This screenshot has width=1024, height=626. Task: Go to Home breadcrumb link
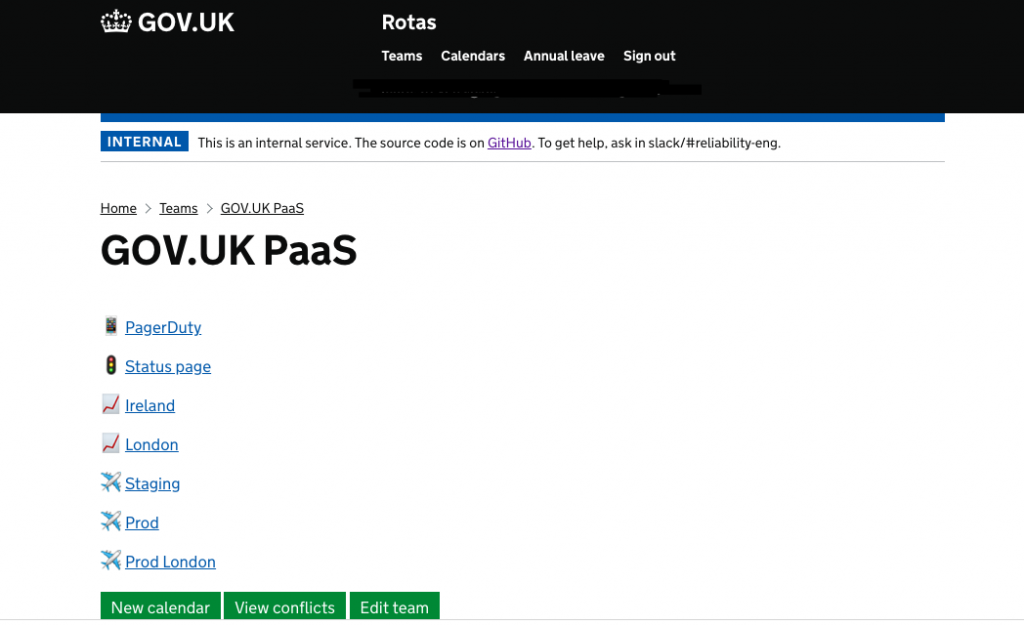pos(118,208)
